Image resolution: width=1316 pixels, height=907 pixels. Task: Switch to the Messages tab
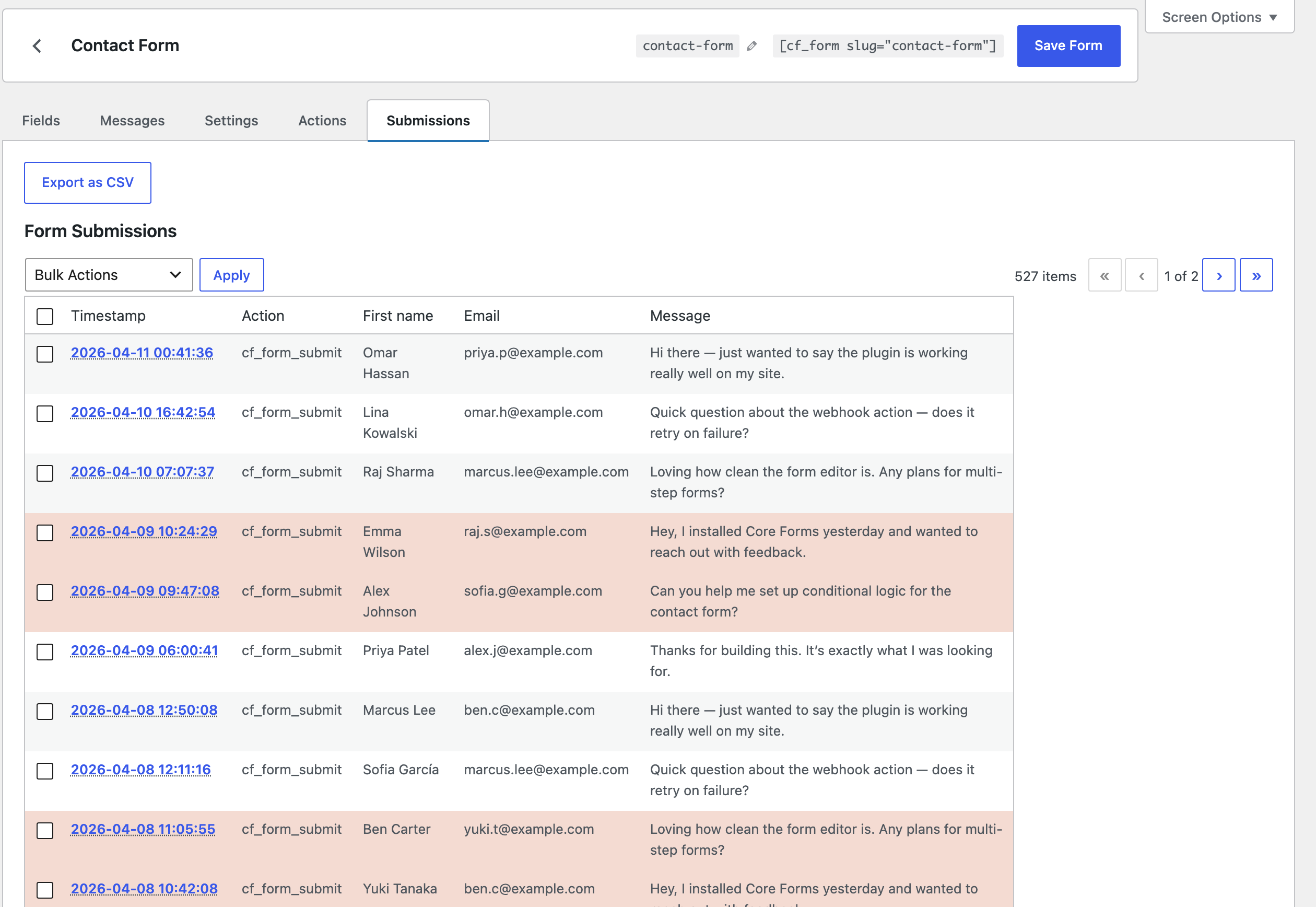coord(132,121)
